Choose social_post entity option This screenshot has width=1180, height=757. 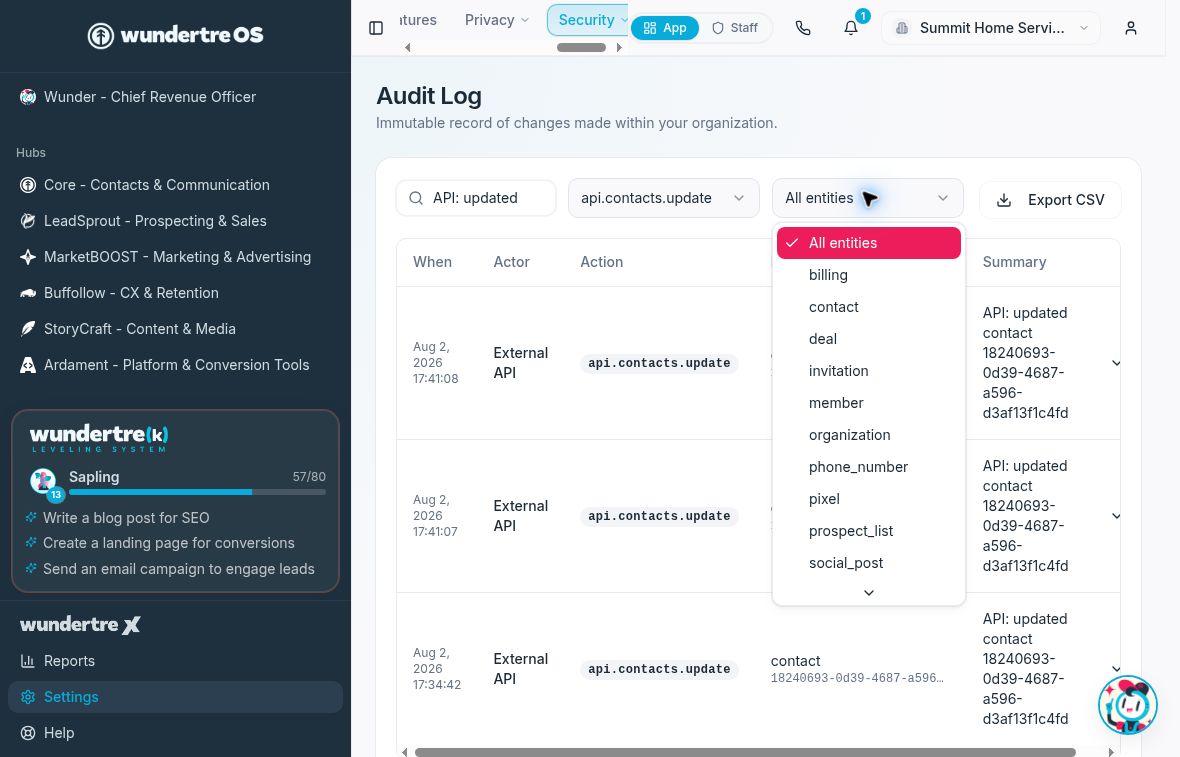point(868,563)
